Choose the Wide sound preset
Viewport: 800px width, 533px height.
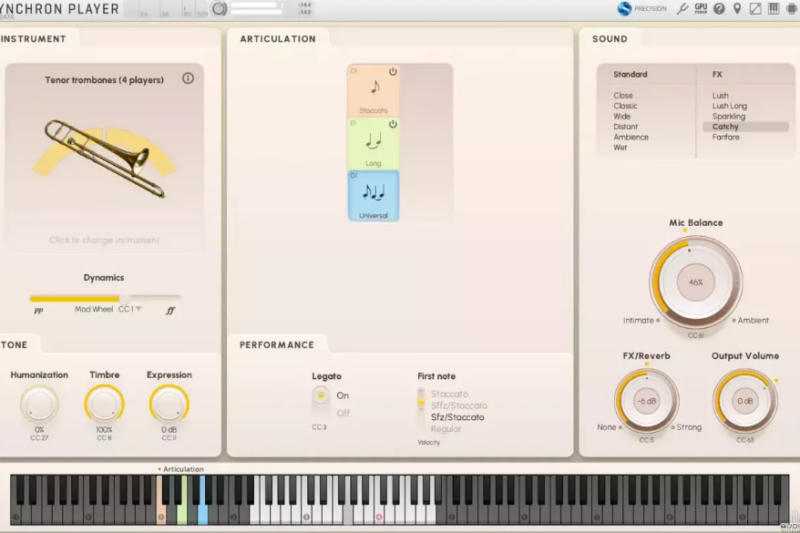[622, 116]
